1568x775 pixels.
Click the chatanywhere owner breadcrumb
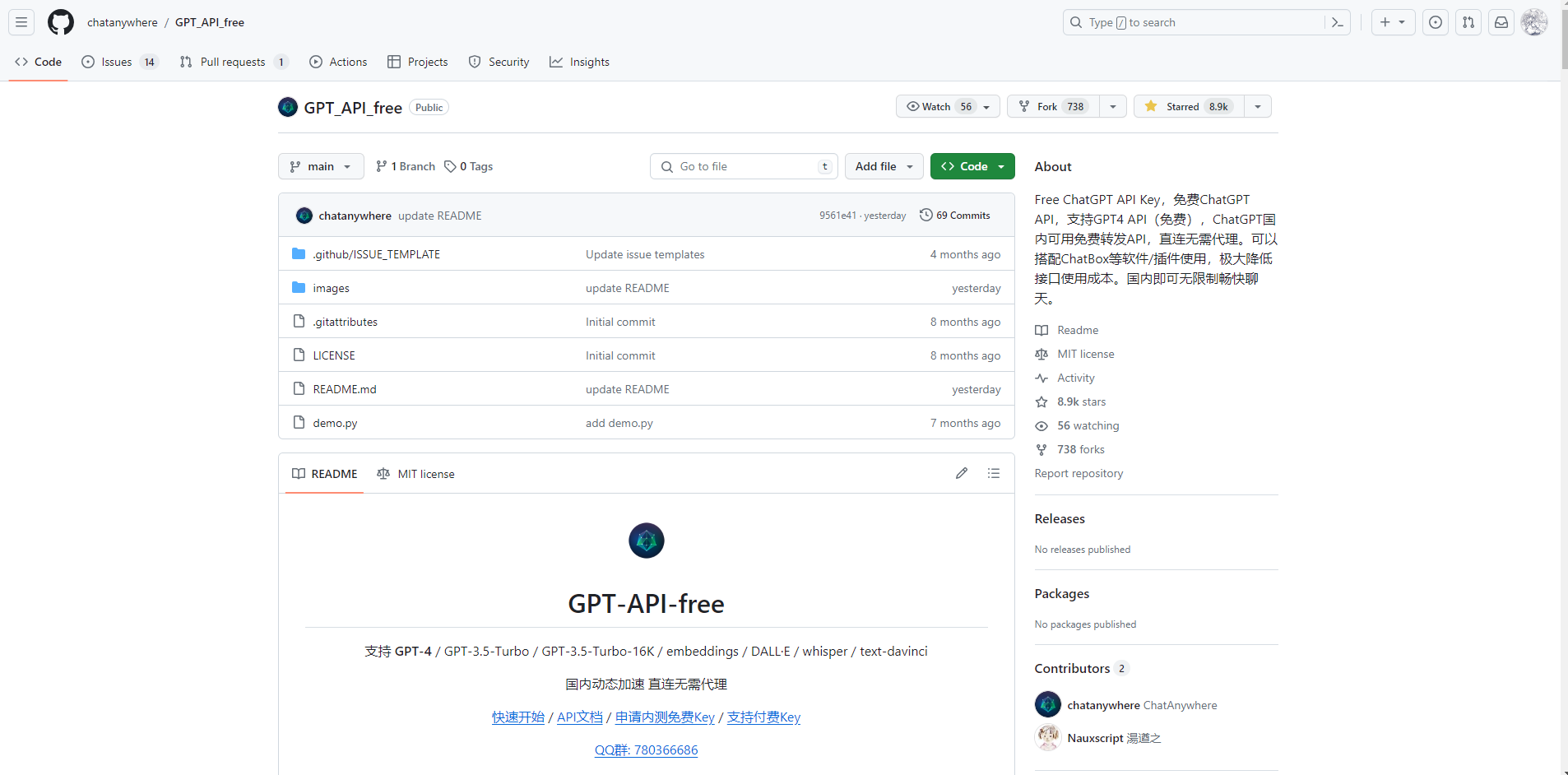123,22
